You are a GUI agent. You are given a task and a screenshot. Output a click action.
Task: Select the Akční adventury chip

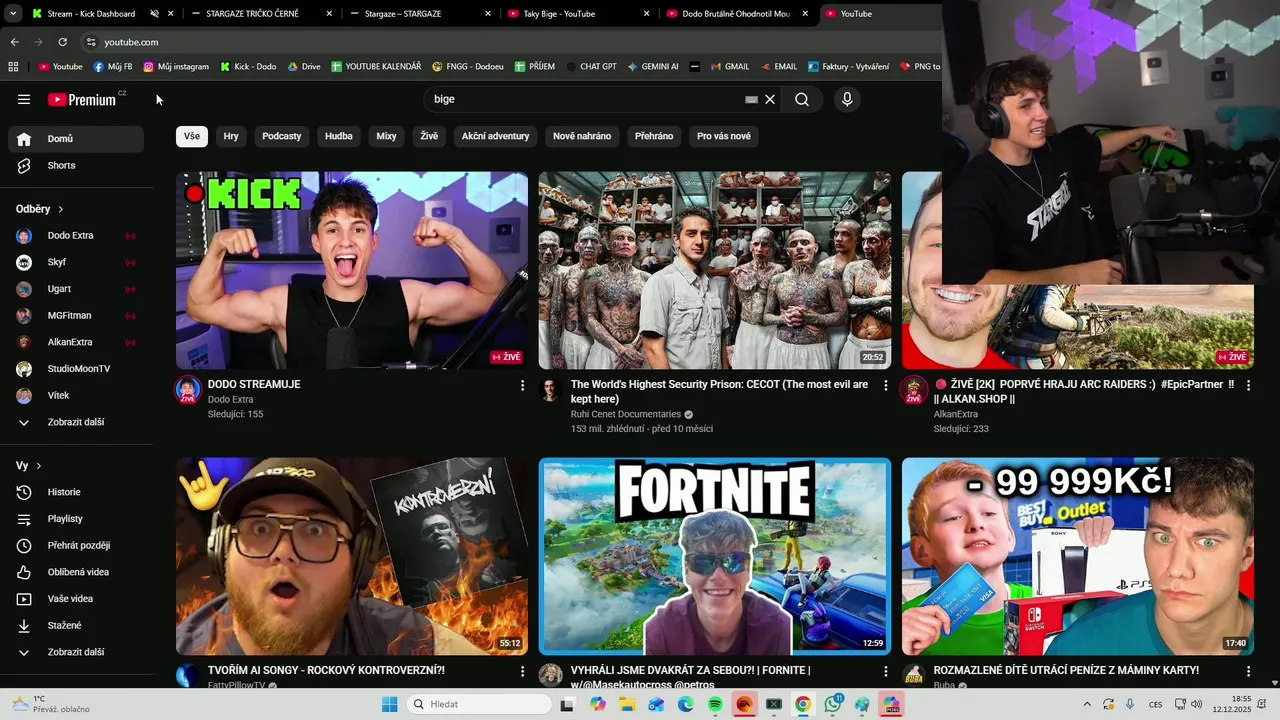(495, 136)
